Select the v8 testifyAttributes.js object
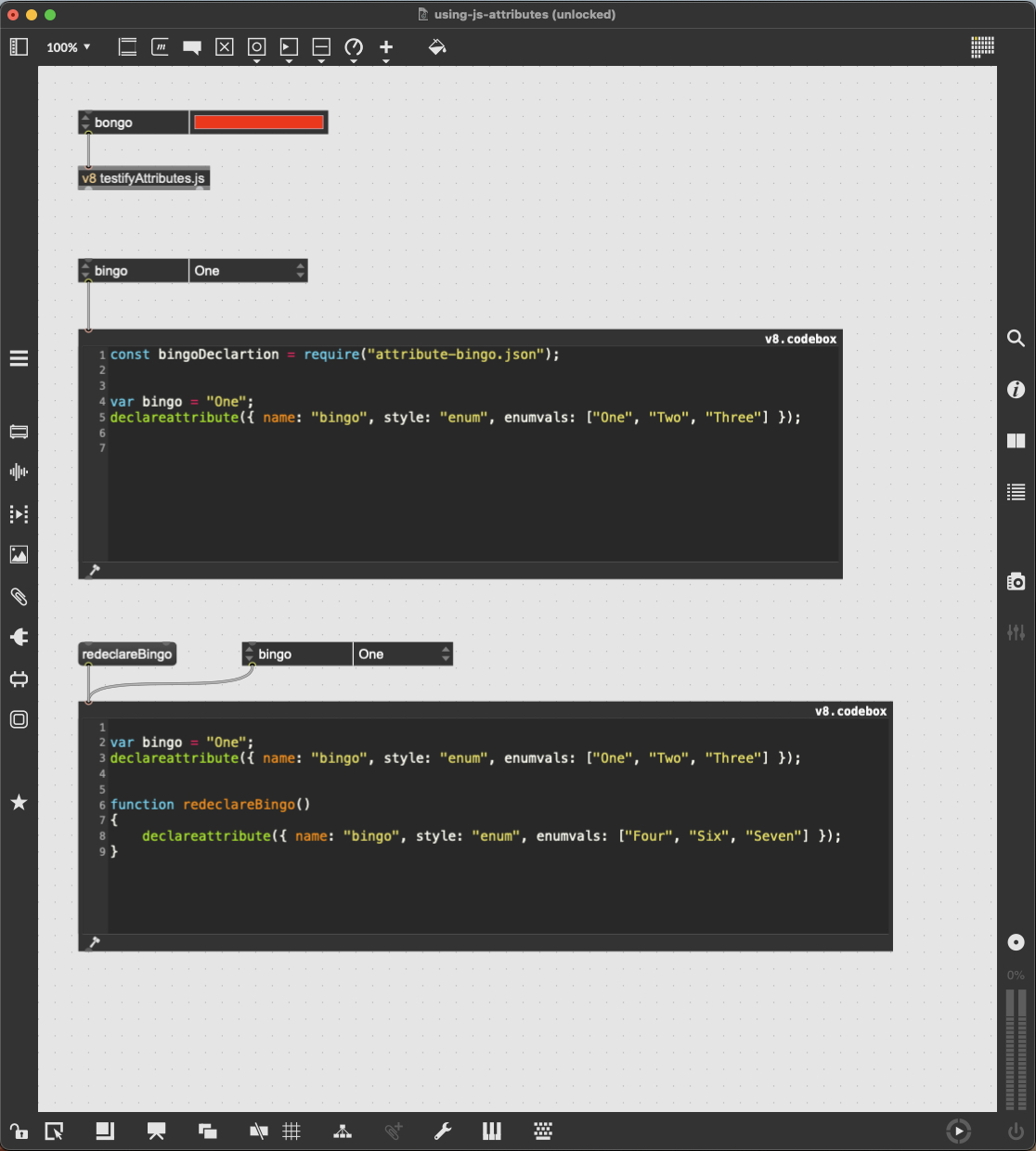This screenshot has height=1151, width=1036. (x=144, y=178)
